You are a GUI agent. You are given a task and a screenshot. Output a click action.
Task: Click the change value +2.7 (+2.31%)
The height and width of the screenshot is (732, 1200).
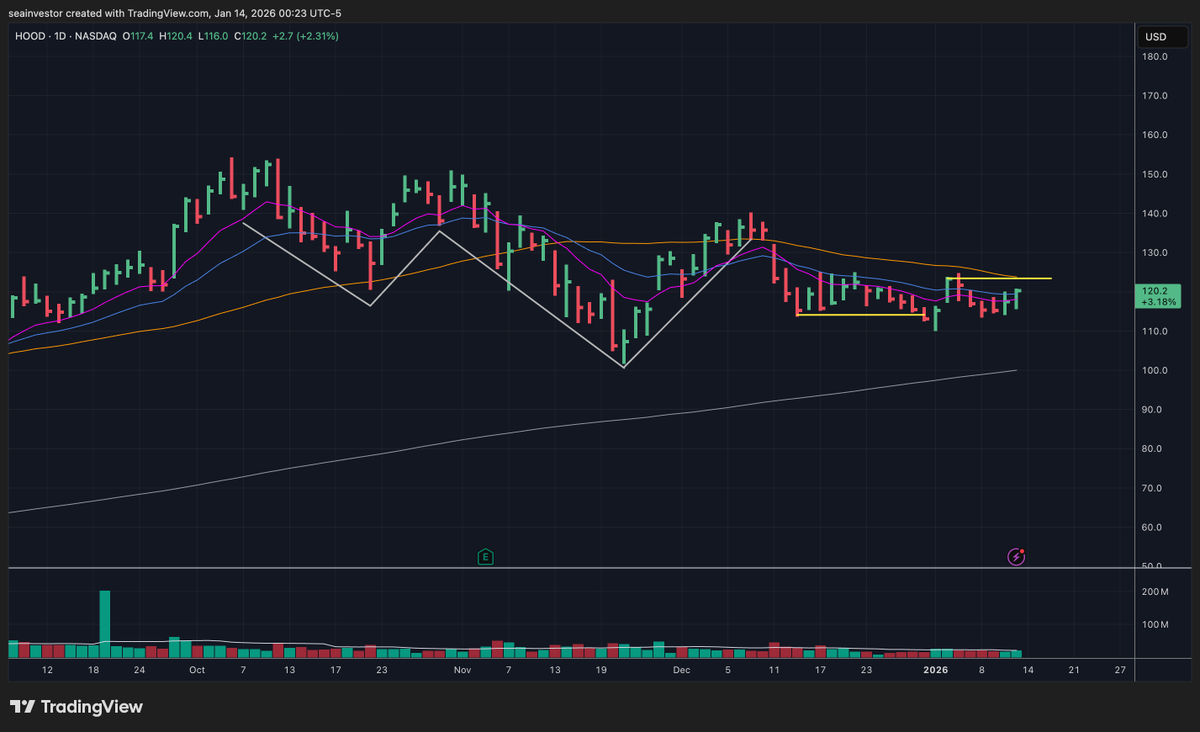[307, 36]
